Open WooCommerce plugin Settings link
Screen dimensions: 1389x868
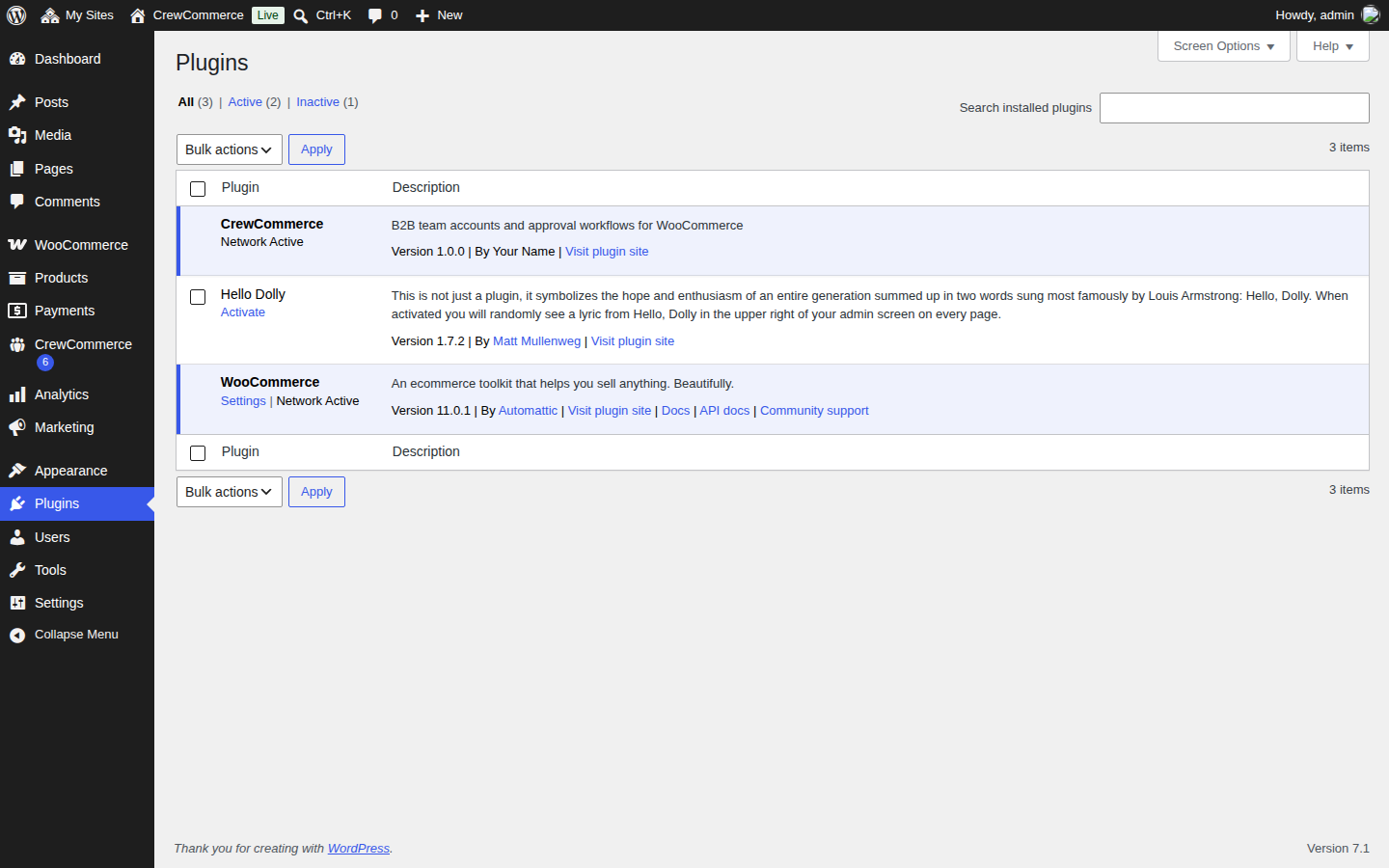click(243, 401)
